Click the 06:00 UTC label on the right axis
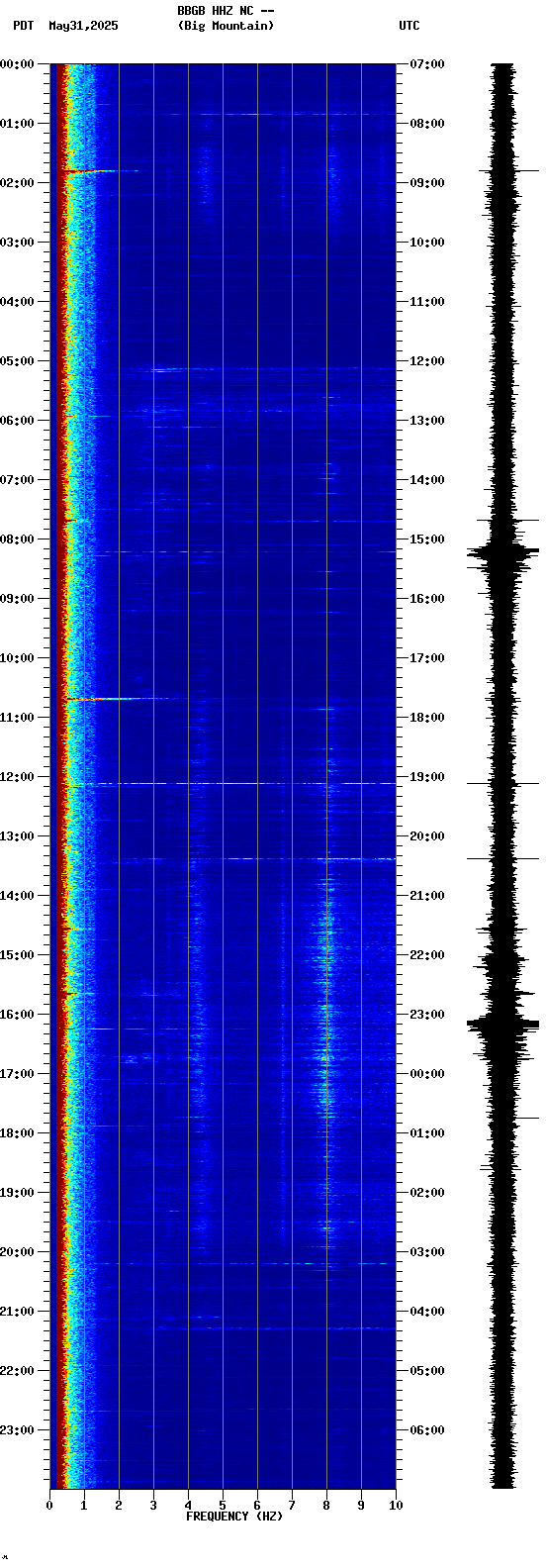This screenshot has width=546, height=1568. tap(427, 1430)
